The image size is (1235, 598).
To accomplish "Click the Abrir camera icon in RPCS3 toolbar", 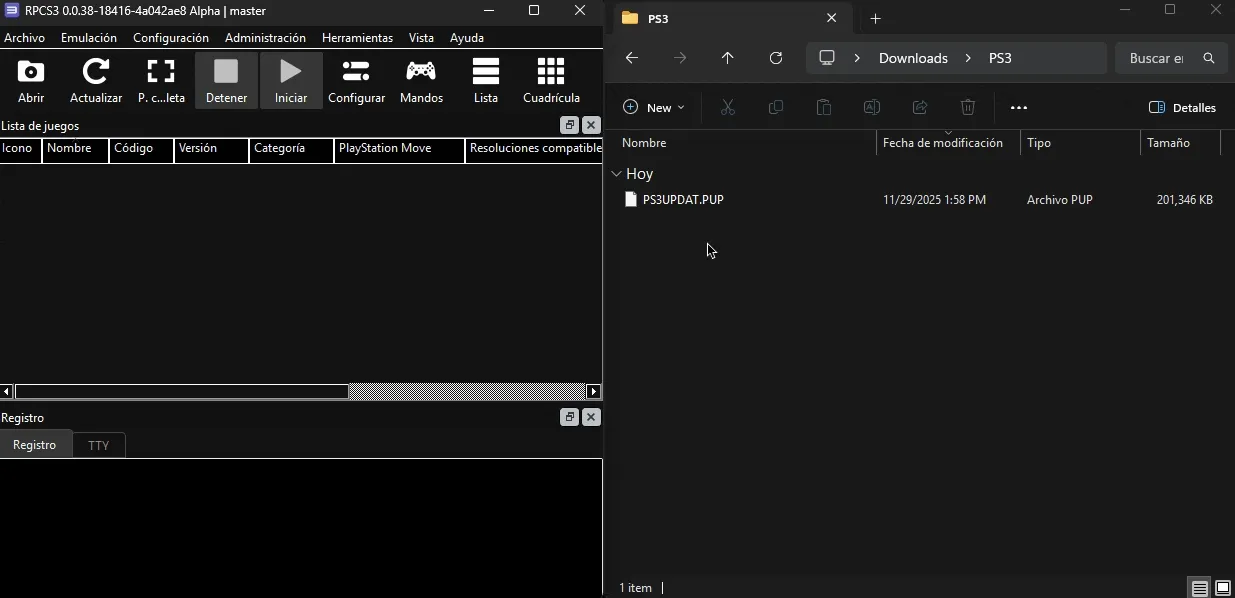I will [31, 72].
